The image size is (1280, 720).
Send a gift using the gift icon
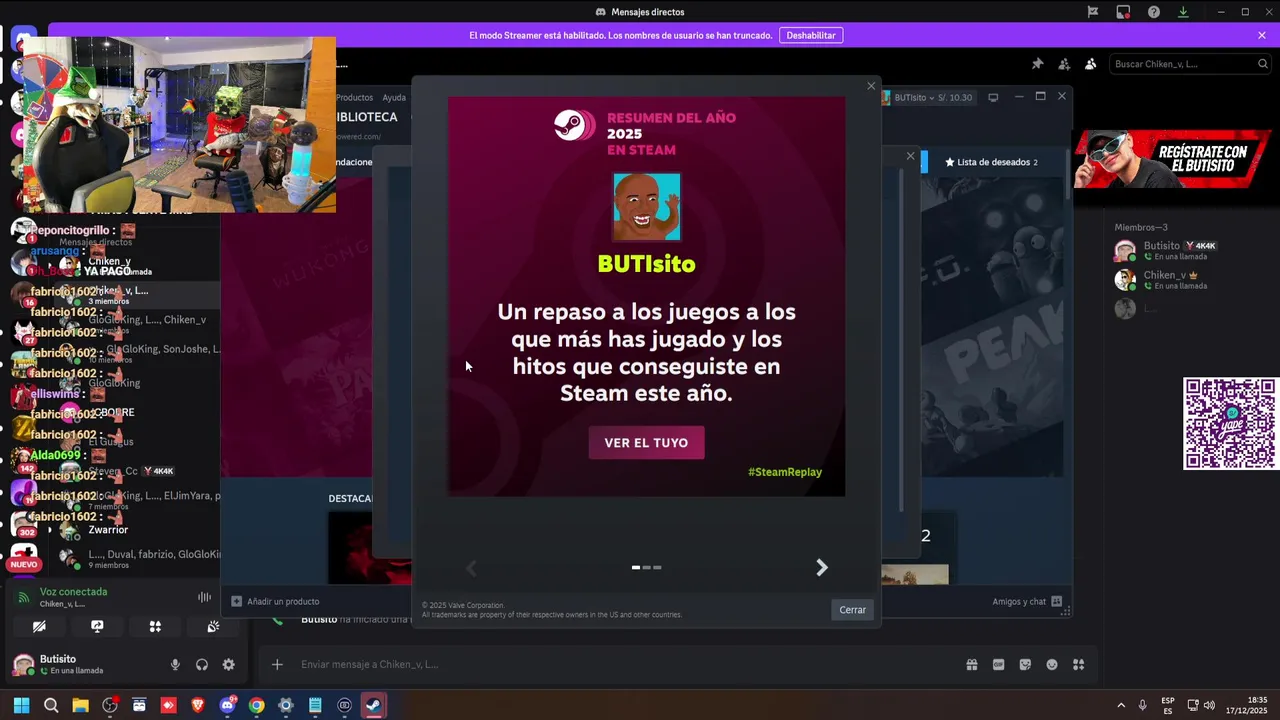click(x=971, y=664)
